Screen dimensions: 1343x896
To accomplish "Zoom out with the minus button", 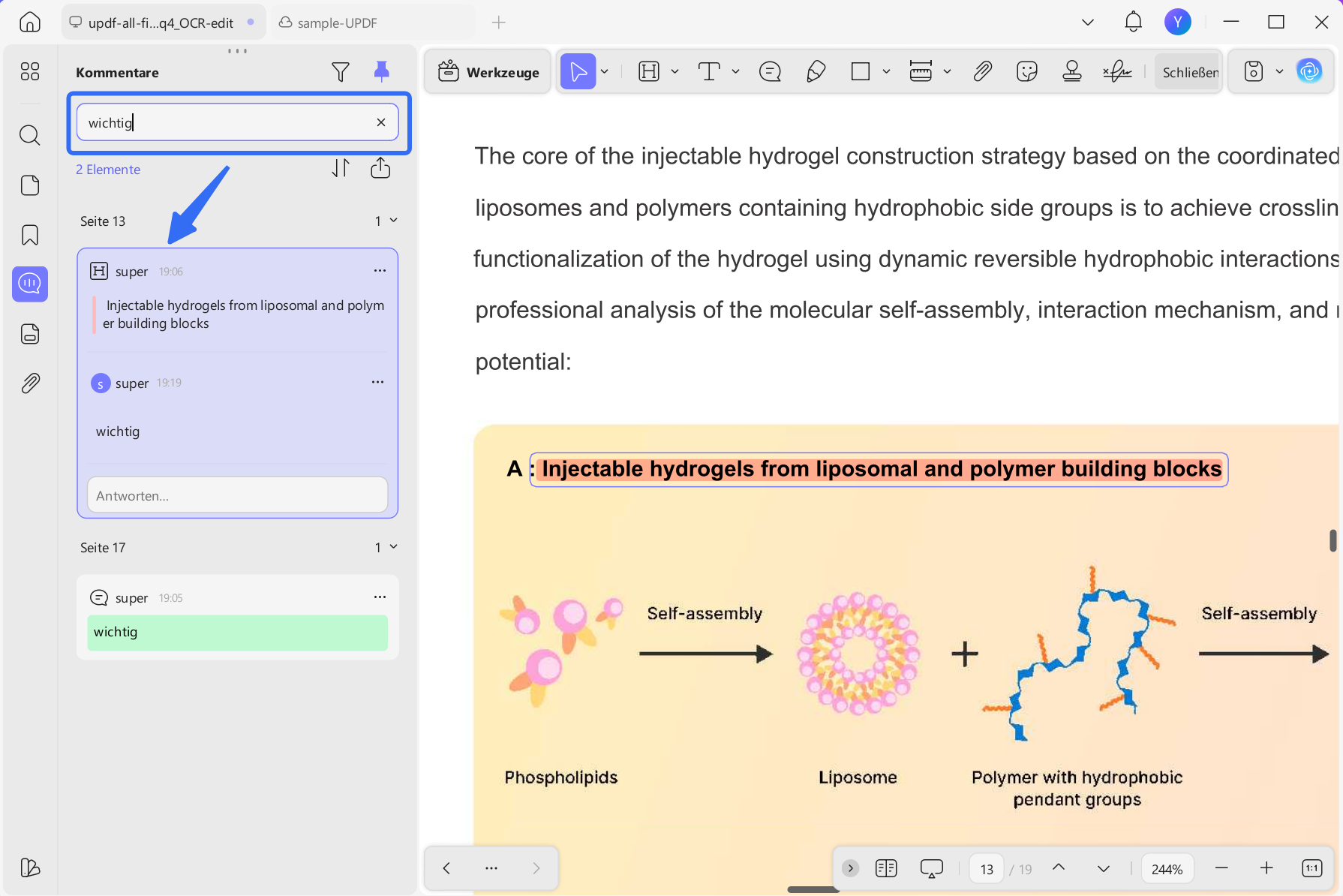I will tap(1221, 868).
